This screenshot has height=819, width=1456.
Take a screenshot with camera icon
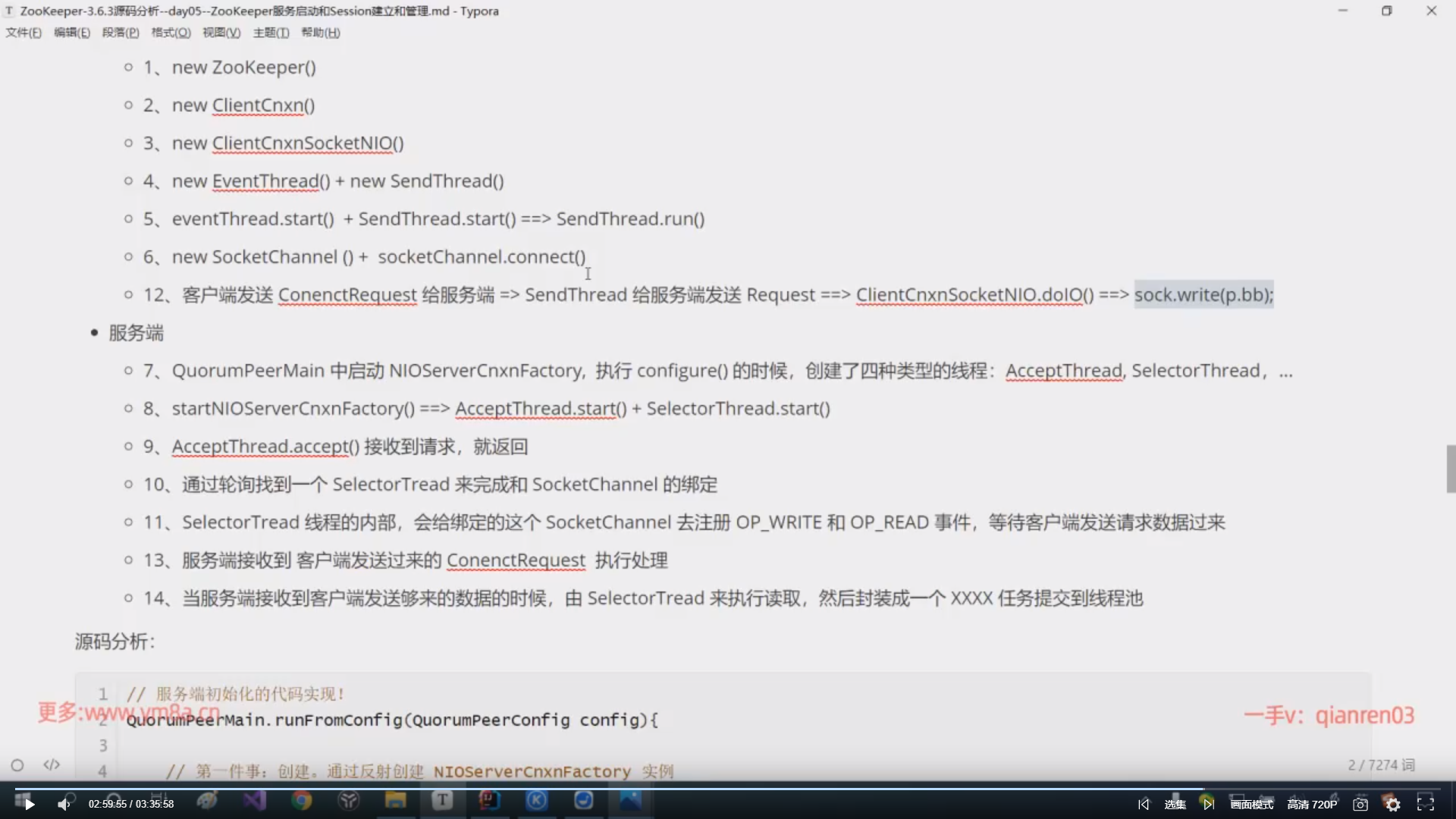click(1360, 804)
